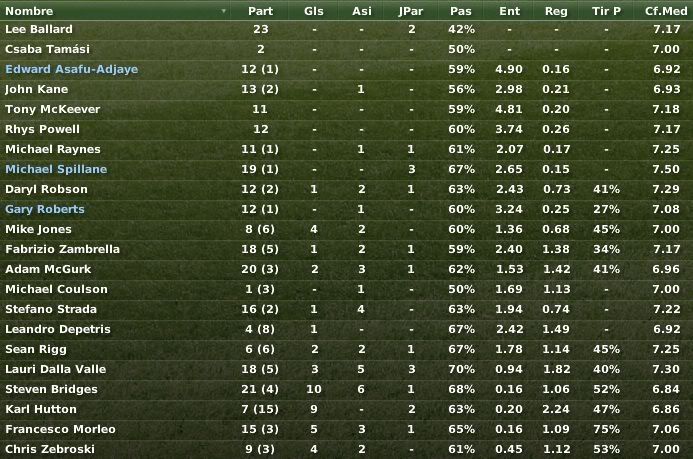Click Chris Zebroski's name
Screen dimensions: 693x459
click(x=50, y=449)
